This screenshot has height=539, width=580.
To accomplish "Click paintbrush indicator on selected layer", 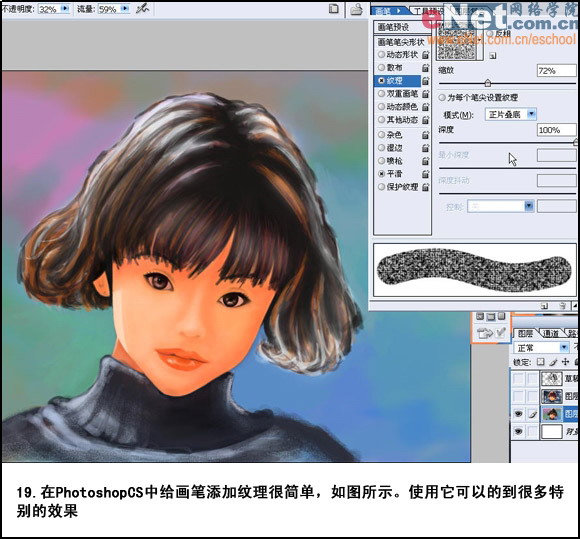I will pos(532,414).
